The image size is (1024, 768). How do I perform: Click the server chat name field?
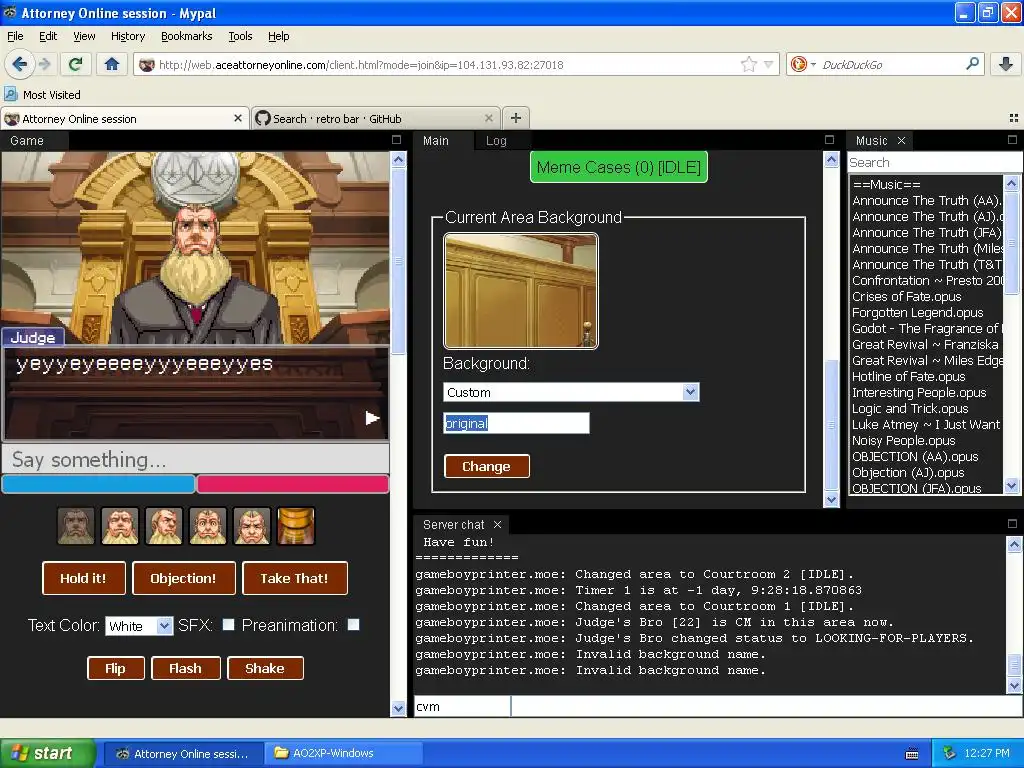click(462, 706)
